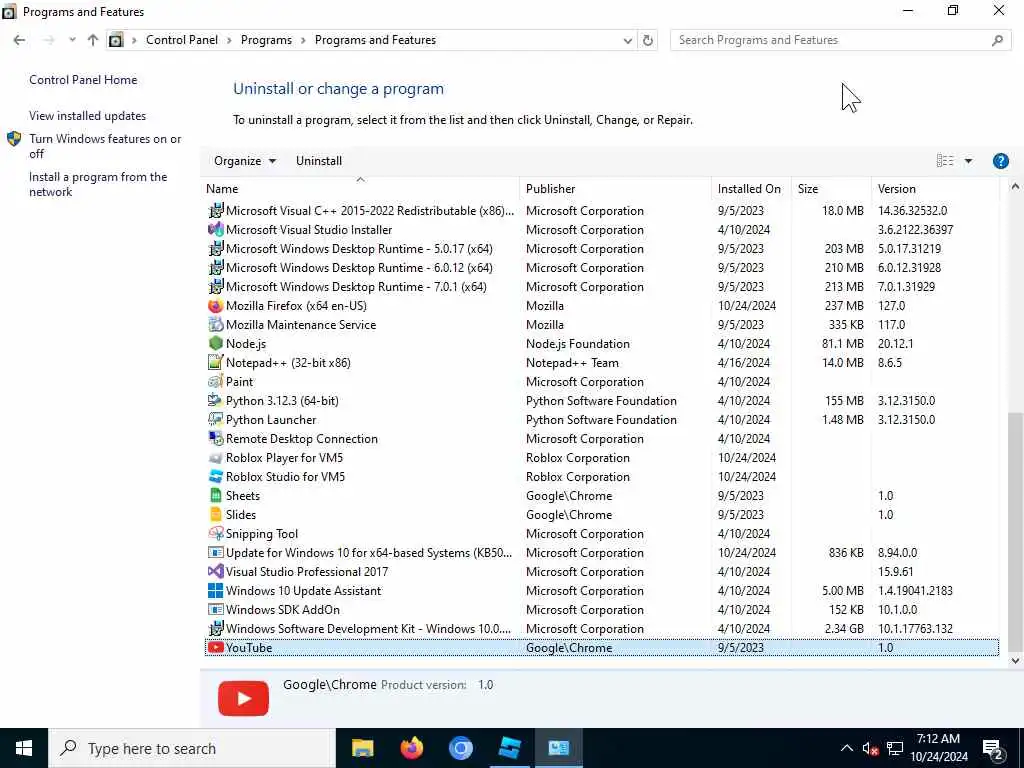Viewport: 1024px width, 768px height.
Task: Open the recent locations dropdown arrow
Action: tap(72, 40)
